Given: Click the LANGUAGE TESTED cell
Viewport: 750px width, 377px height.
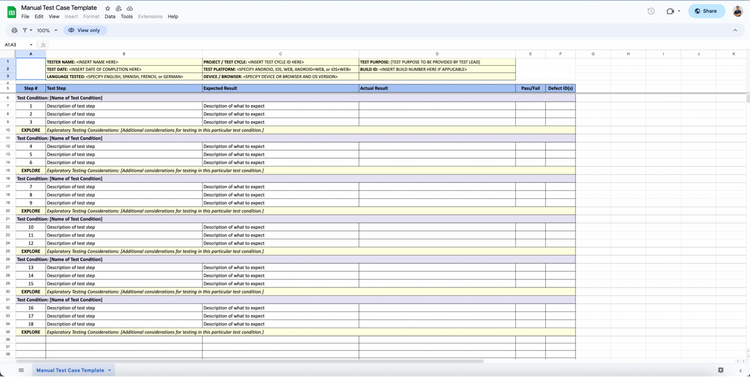Looking at the screenshot, I should click(x=124, y=77).
